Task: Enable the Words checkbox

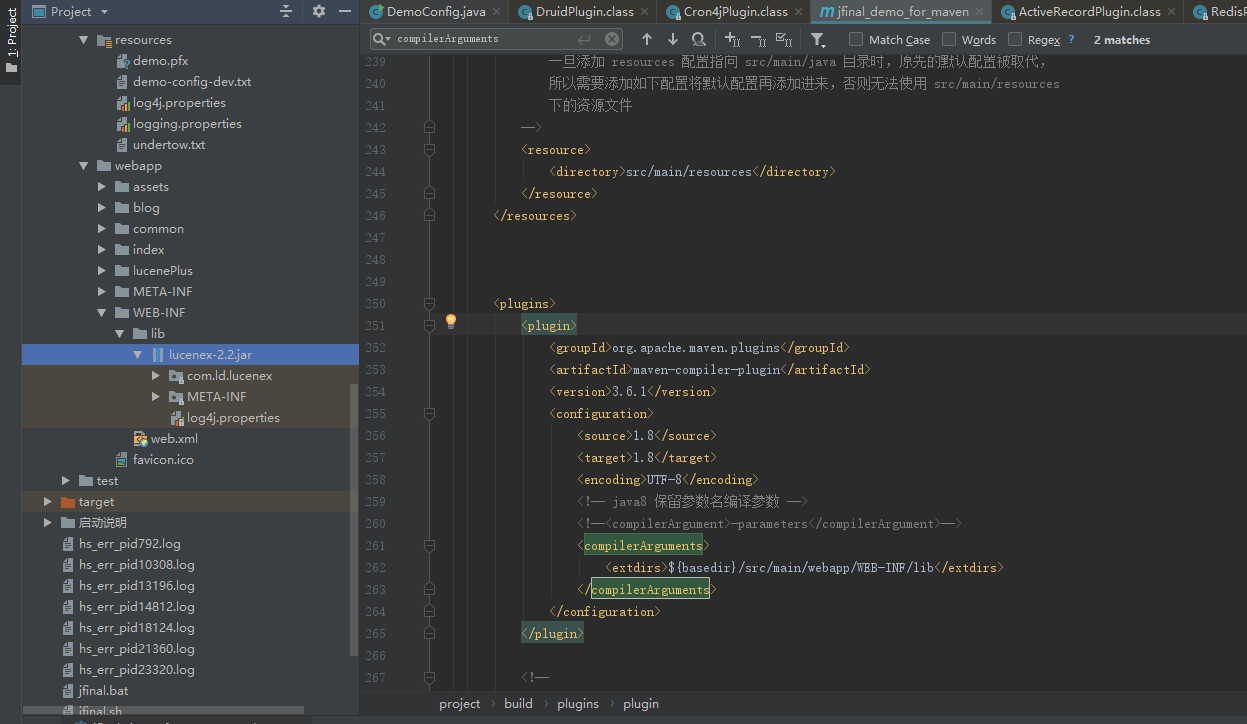Action: pos(949,40)
